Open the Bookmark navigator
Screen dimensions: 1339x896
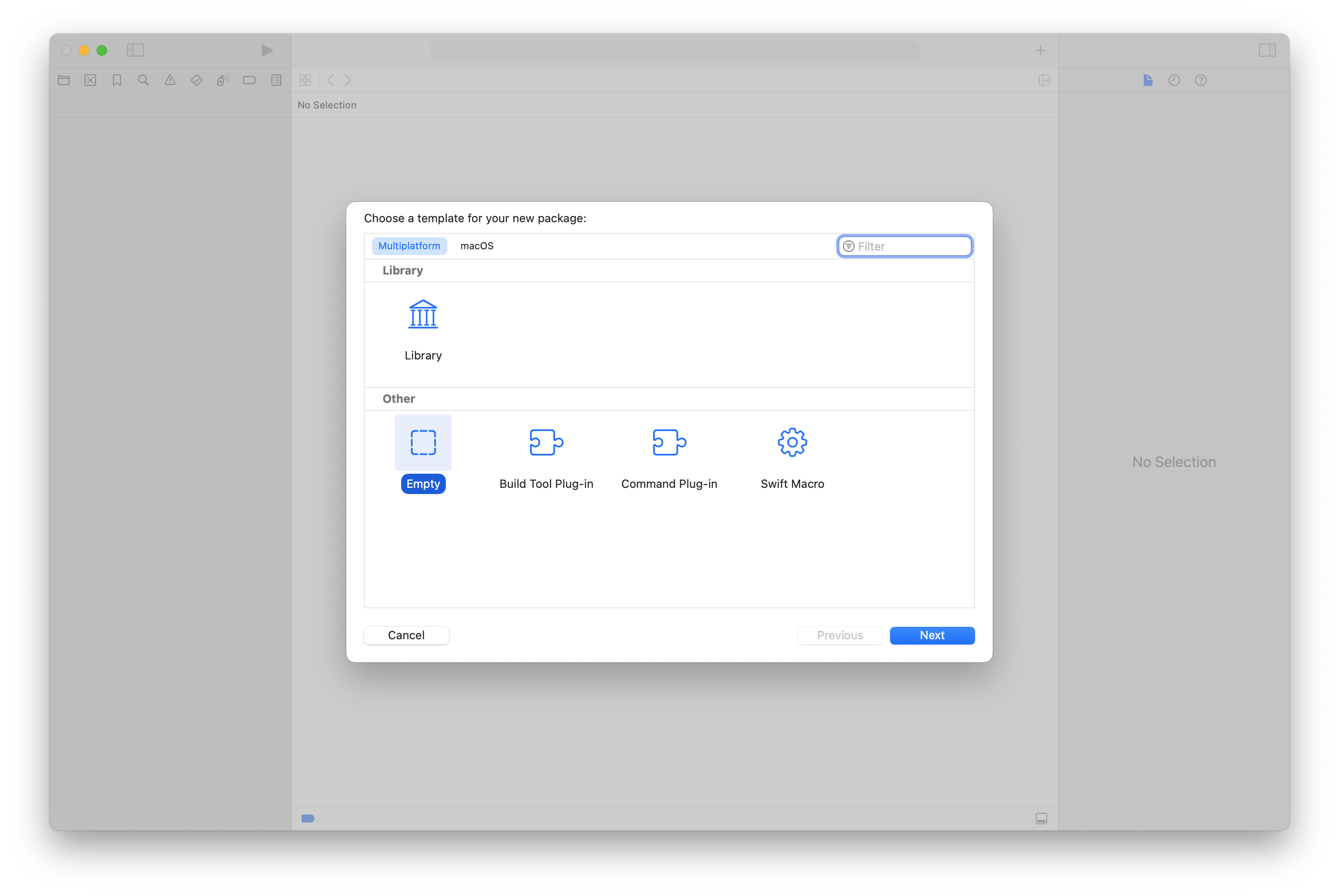point(117,80)
